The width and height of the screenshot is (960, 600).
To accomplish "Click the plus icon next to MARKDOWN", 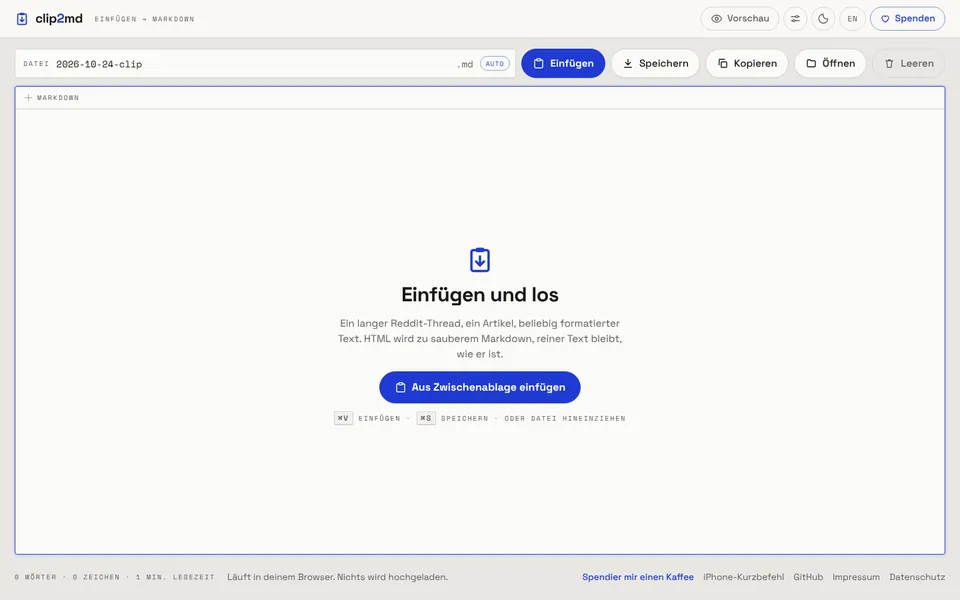I will pos(28,97).
